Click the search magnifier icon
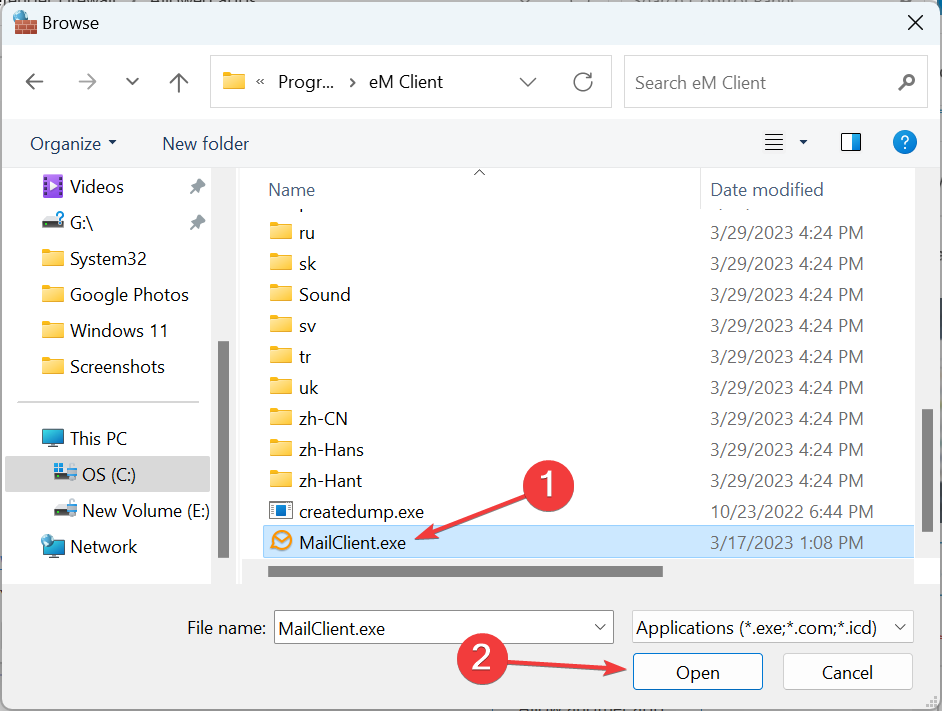942x711 pixels. [907, 82]
